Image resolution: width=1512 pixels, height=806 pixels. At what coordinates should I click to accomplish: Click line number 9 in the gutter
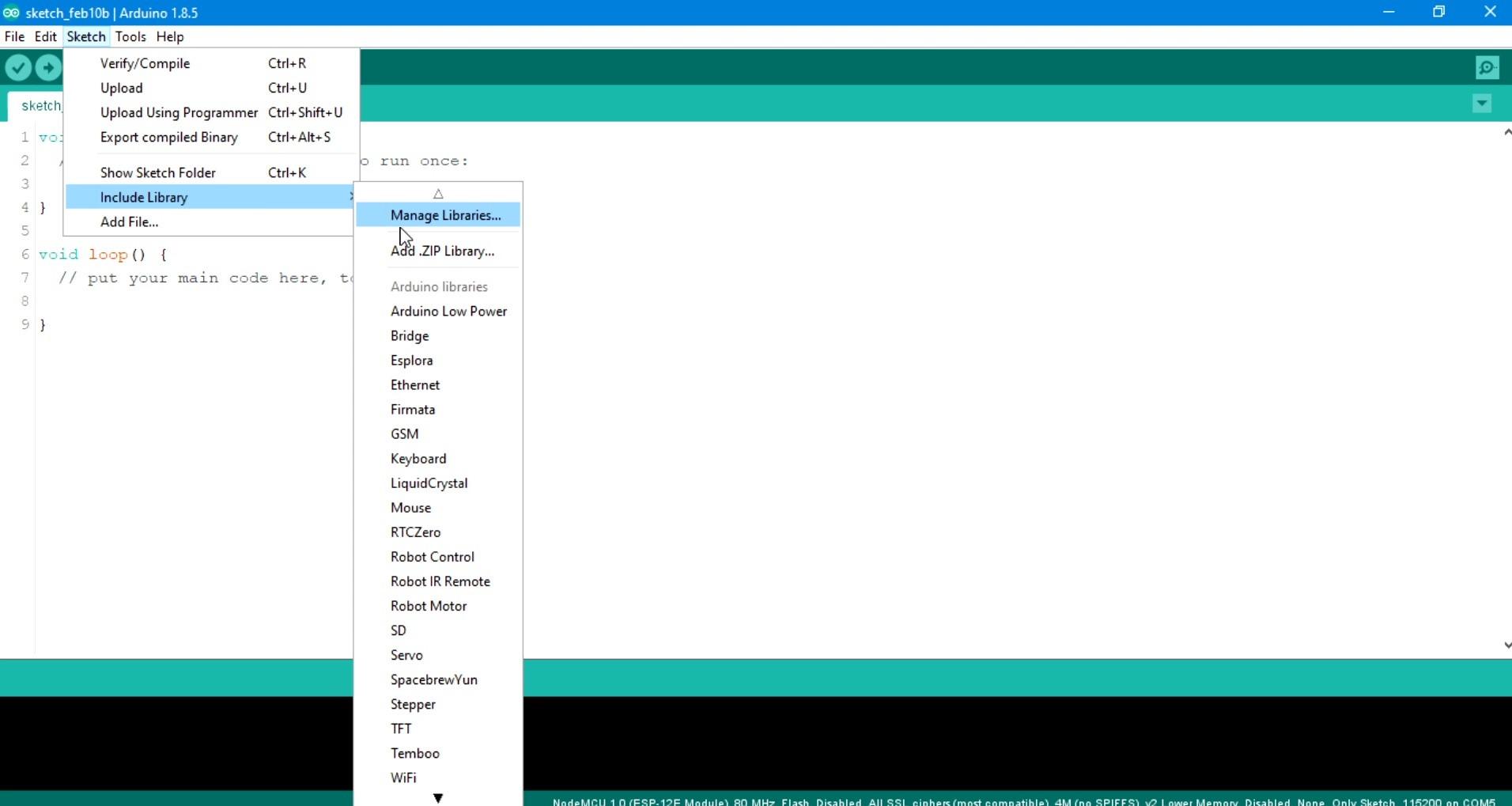click(25, 324)
